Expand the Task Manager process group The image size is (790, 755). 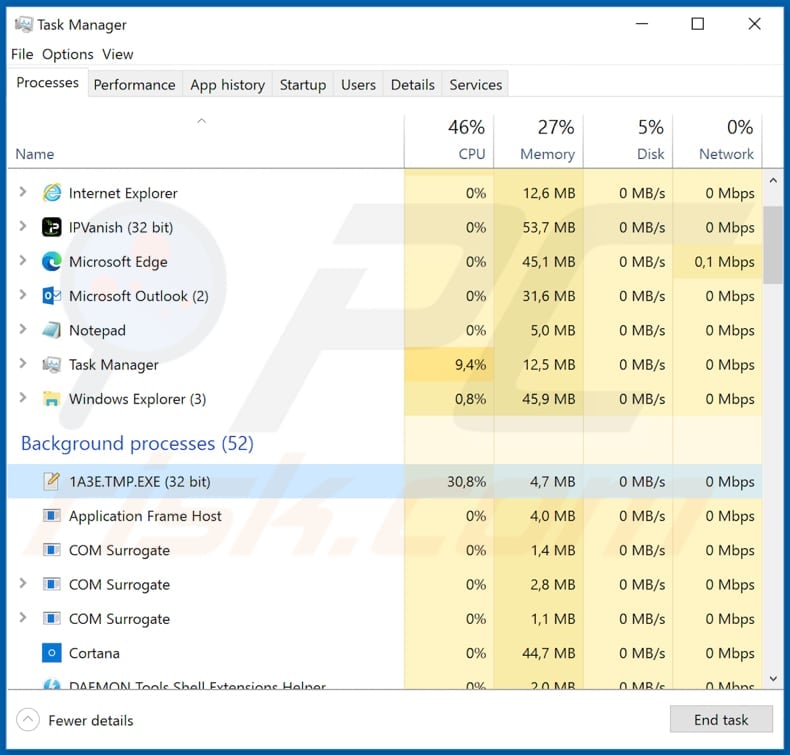click(23, 363)
